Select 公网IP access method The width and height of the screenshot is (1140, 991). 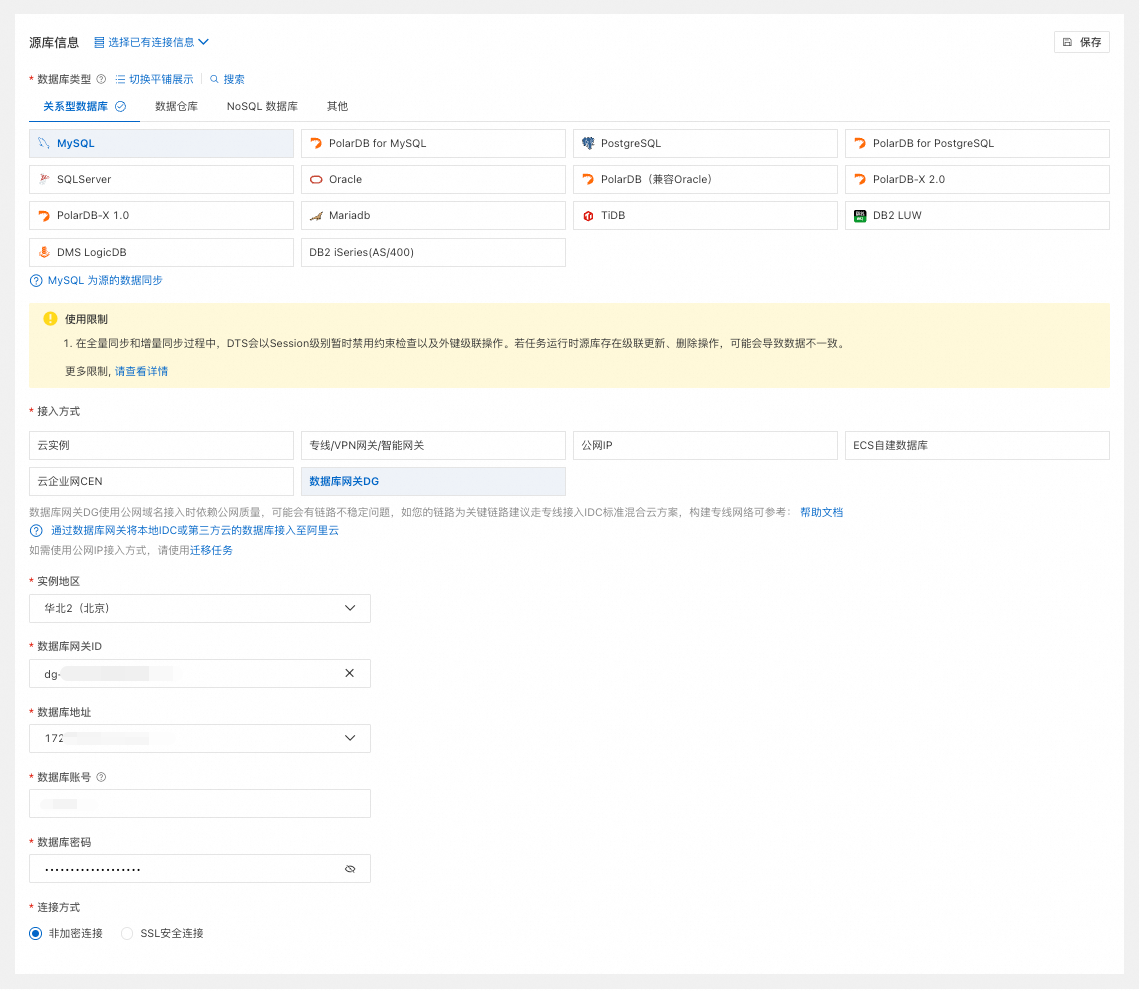tap(705, 446)
